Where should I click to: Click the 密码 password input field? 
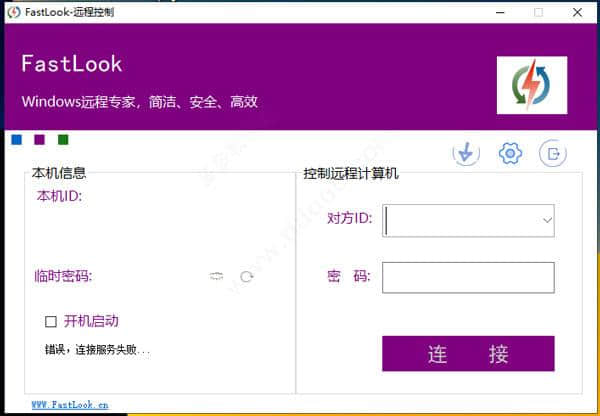(x=468, y=277)
